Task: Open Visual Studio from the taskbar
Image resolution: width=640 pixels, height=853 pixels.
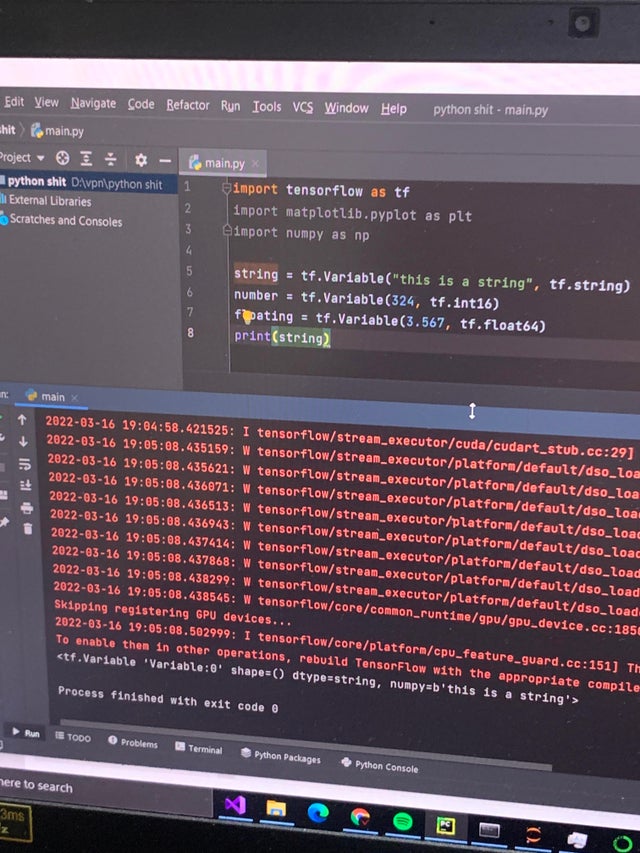Action: (x=235, y=805)
